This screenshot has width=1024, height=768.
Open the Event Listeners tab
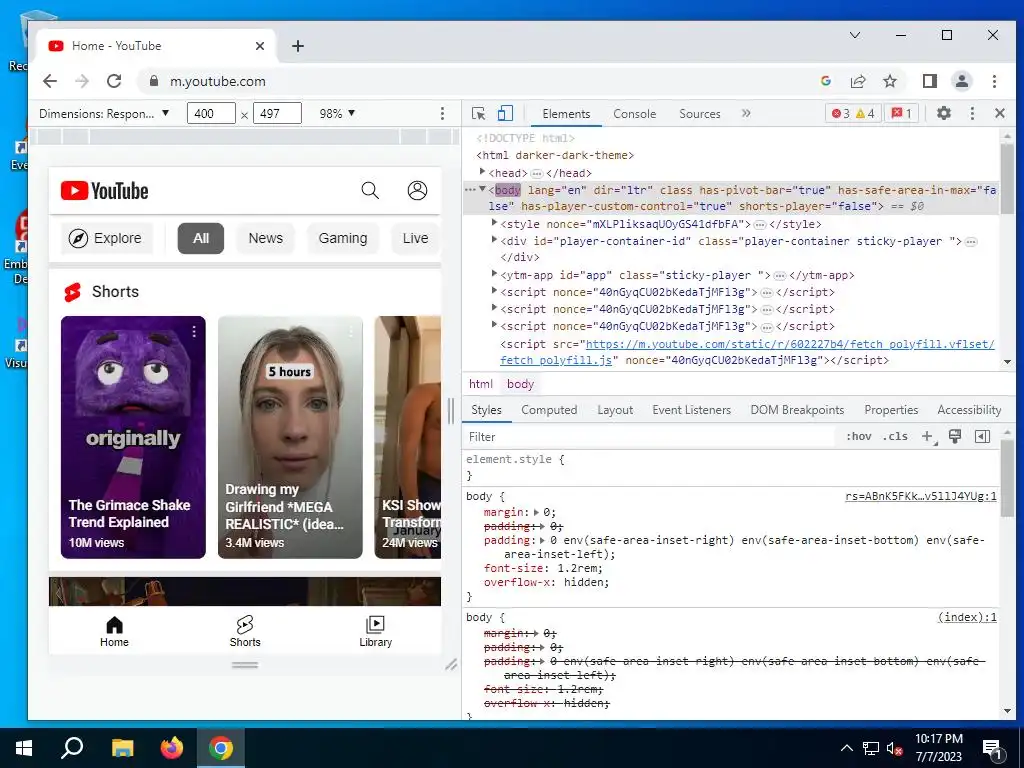691,410
